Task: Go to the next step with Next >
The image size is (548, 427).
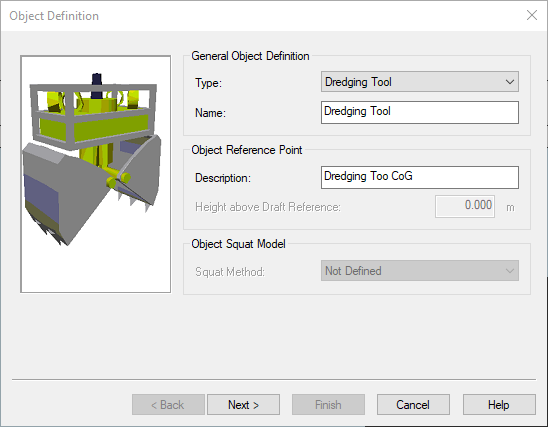Action: click(x=243, y=405)
